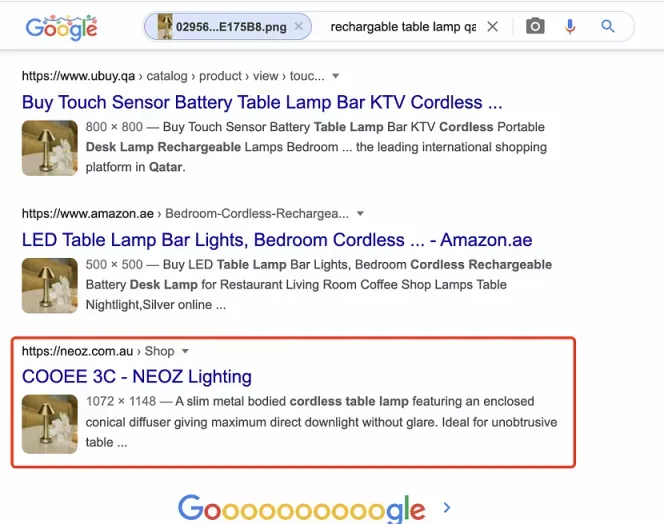Open the LED Table Lamp Bar Lights Amazon.ae link
The height and width of the screenshot is (524, 664).
point(277,240)
